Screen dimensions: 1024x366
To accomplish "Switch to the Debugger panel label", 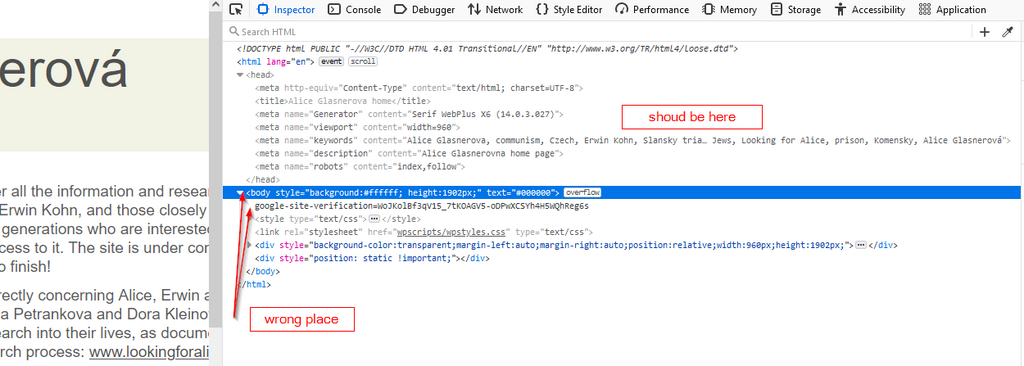I will tap(433, 10).
